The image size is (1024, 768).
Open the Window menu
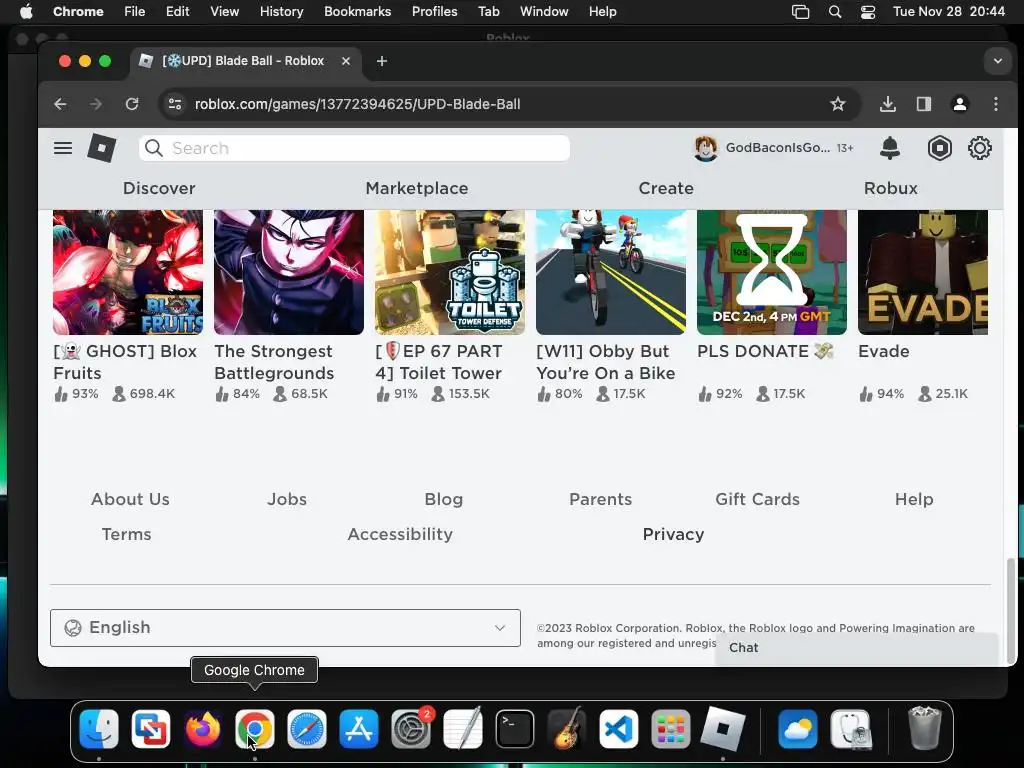tap(544, 12)
